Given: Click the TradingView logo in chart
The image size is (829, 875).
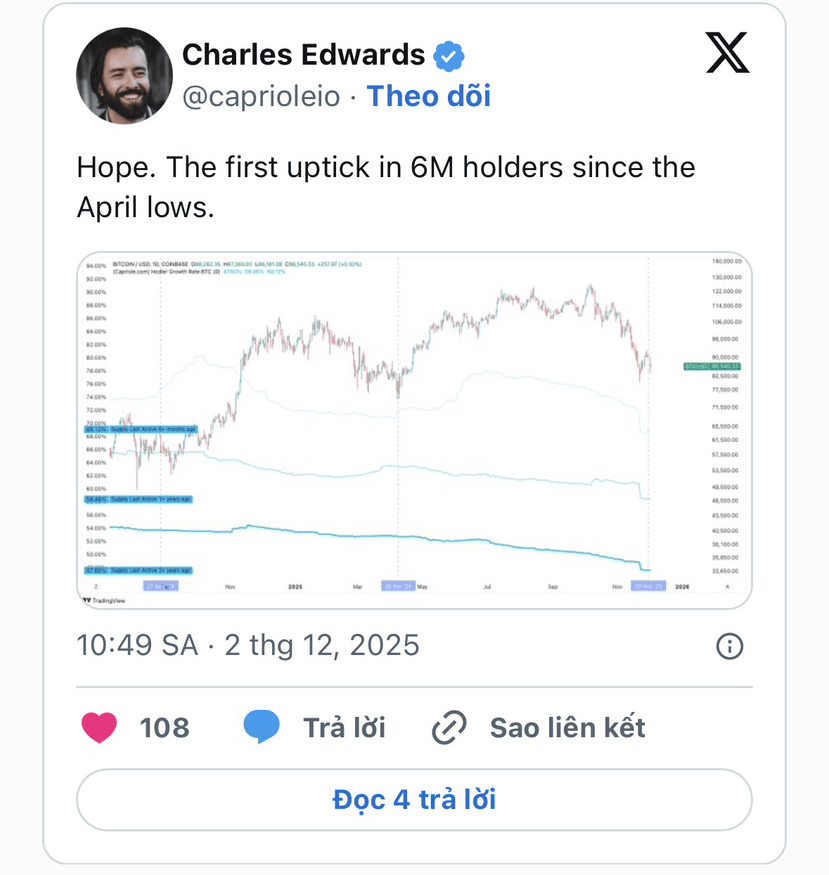Looking at the screenshot, I should [104, 600].
